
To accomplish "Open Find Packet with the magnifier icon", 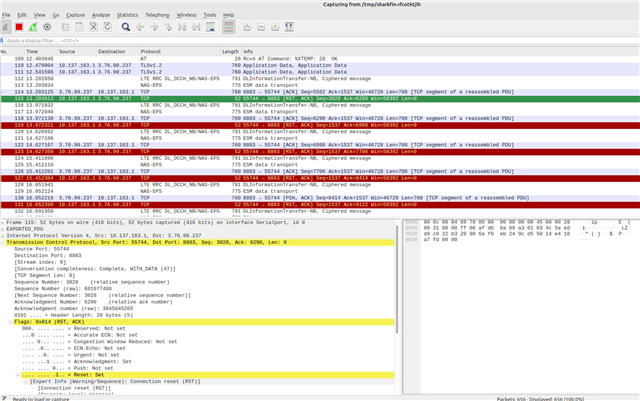I will point(126,27).
